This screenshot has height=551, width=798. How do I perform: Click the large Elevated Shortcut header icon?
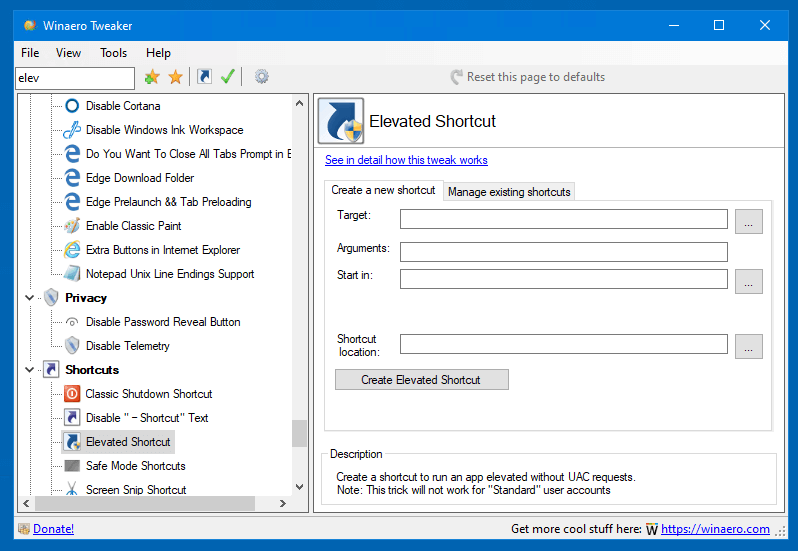click(x=341, y=121)
